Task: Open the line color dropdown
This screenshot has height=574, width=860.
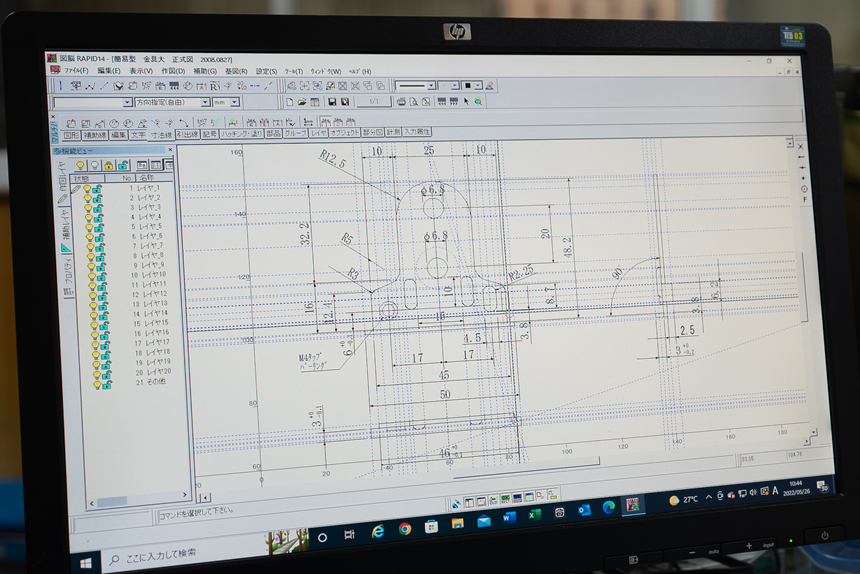Action: tap(478, 86)
